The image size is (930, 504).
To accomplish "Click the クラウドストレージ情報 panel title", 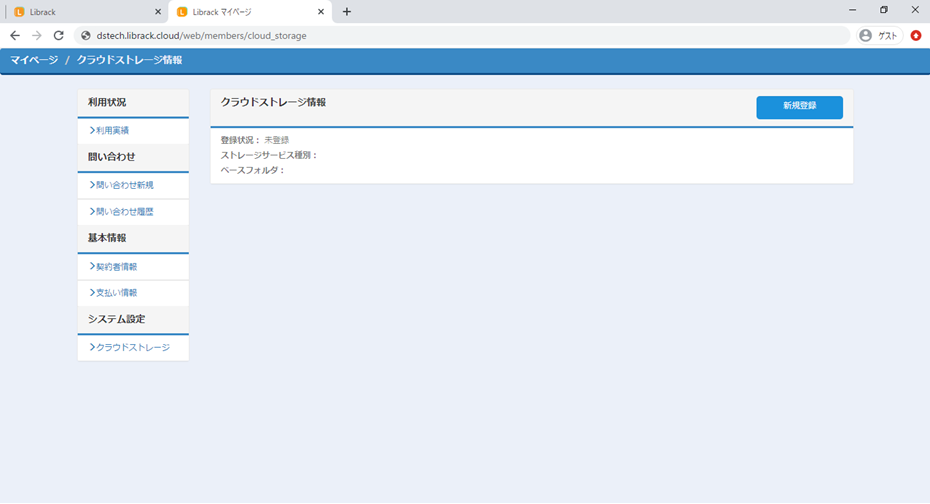I will click(x=273, y=102).
